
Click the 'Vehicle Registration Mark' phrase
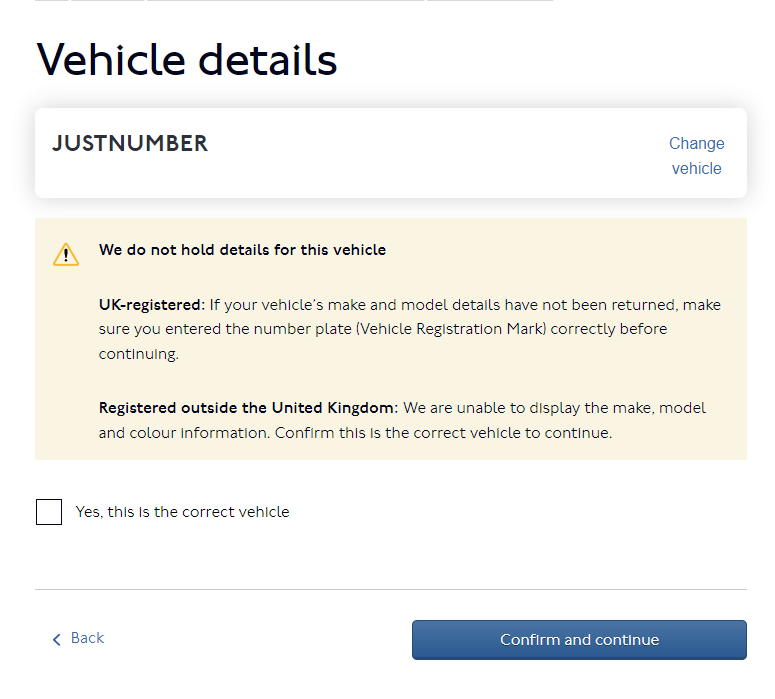tap(448, 329)
